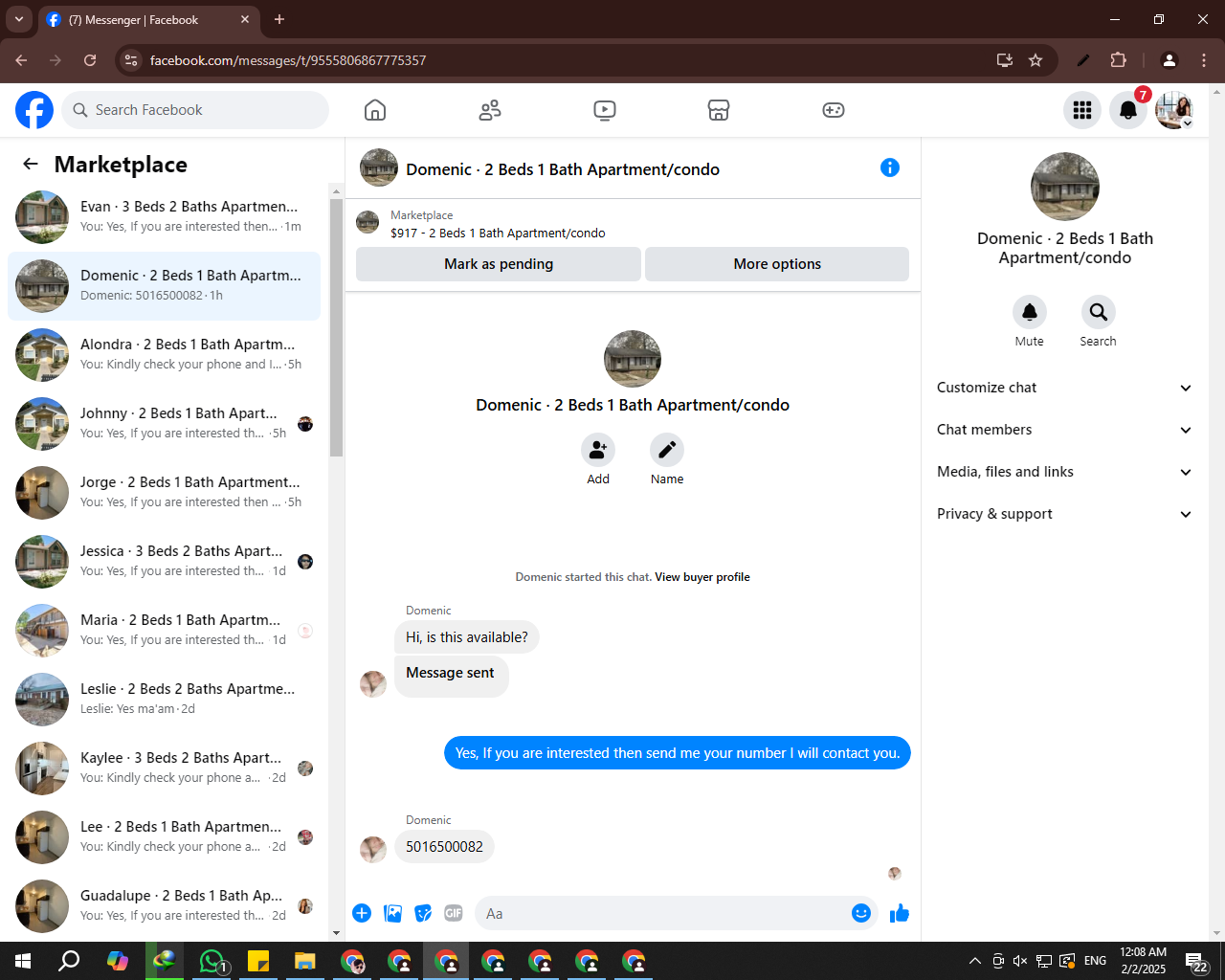Open WhatsApp from the taskbar

pyautogui.click(x=211, y=961)
